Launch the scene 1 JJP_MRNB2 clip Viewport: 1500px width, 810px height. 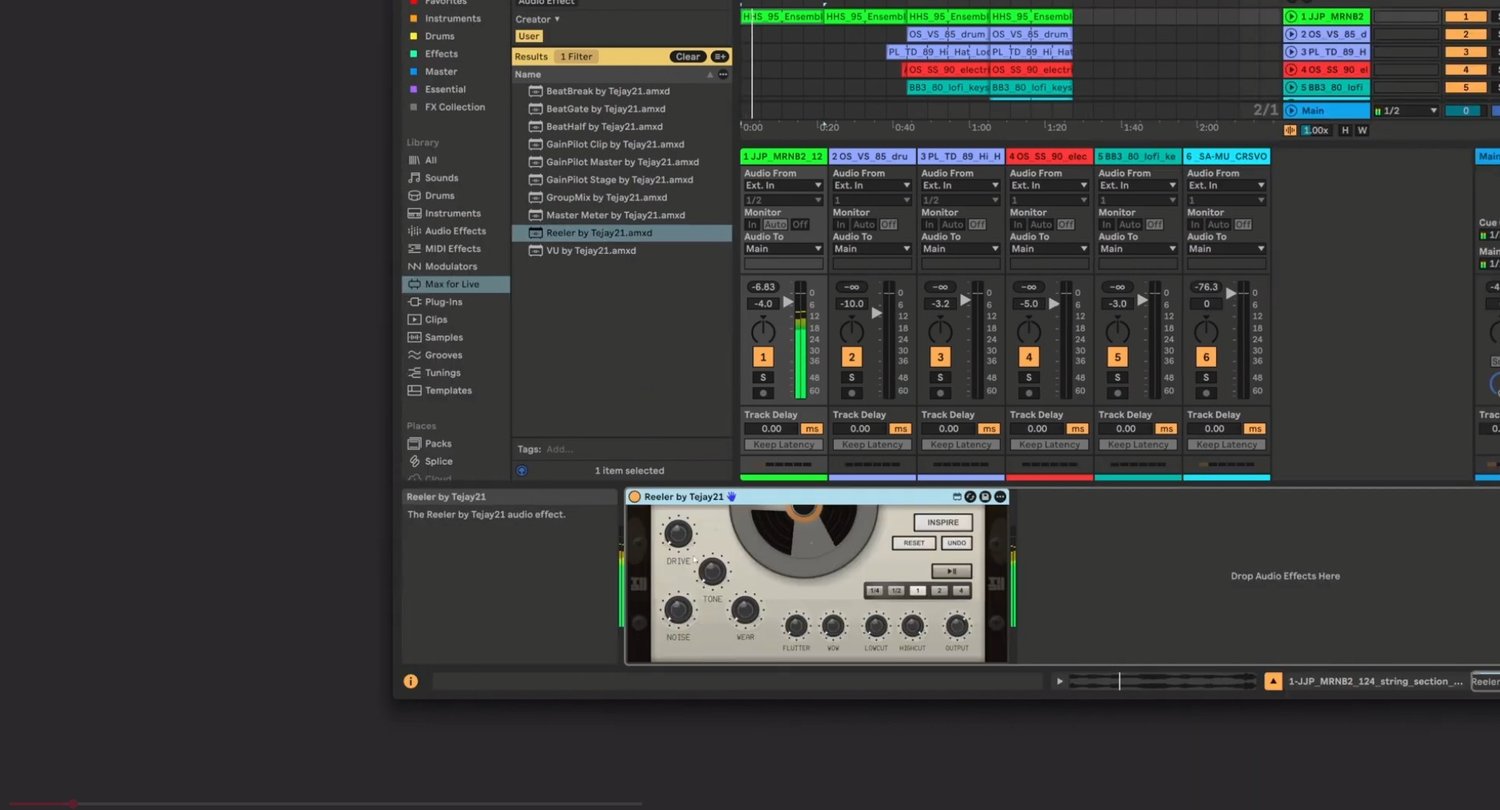point(1291,17)
